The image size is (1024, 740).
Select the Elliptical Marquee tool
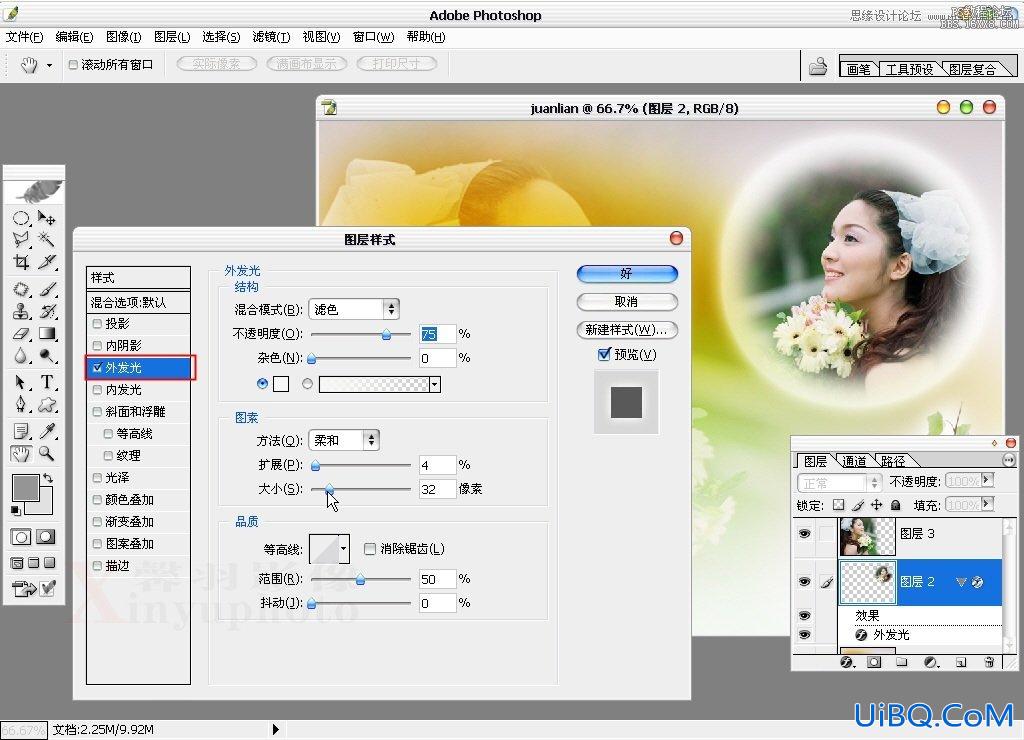point(21,218)
